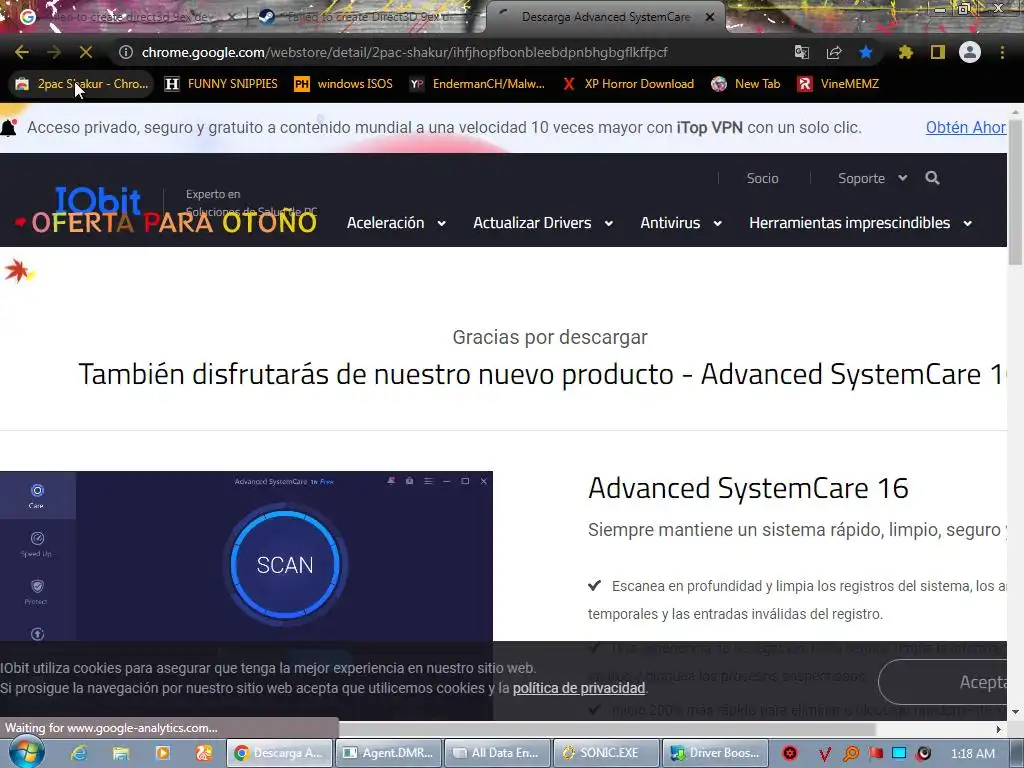Close the Descarga Advanced SystemCare tab

(710, 17)
